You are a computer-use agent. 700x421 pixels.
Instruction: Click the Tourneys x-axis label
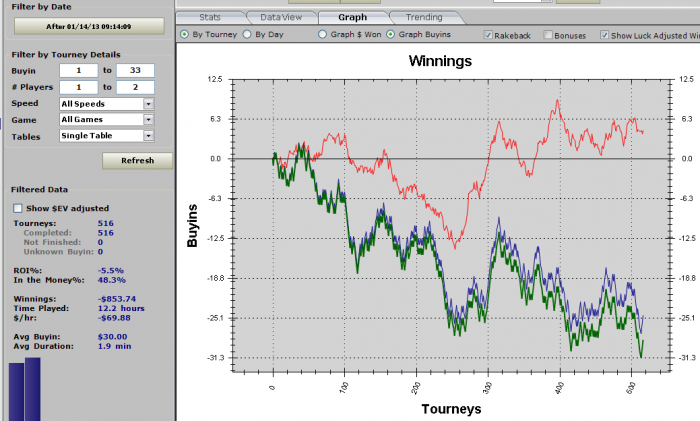click(451, 409)
